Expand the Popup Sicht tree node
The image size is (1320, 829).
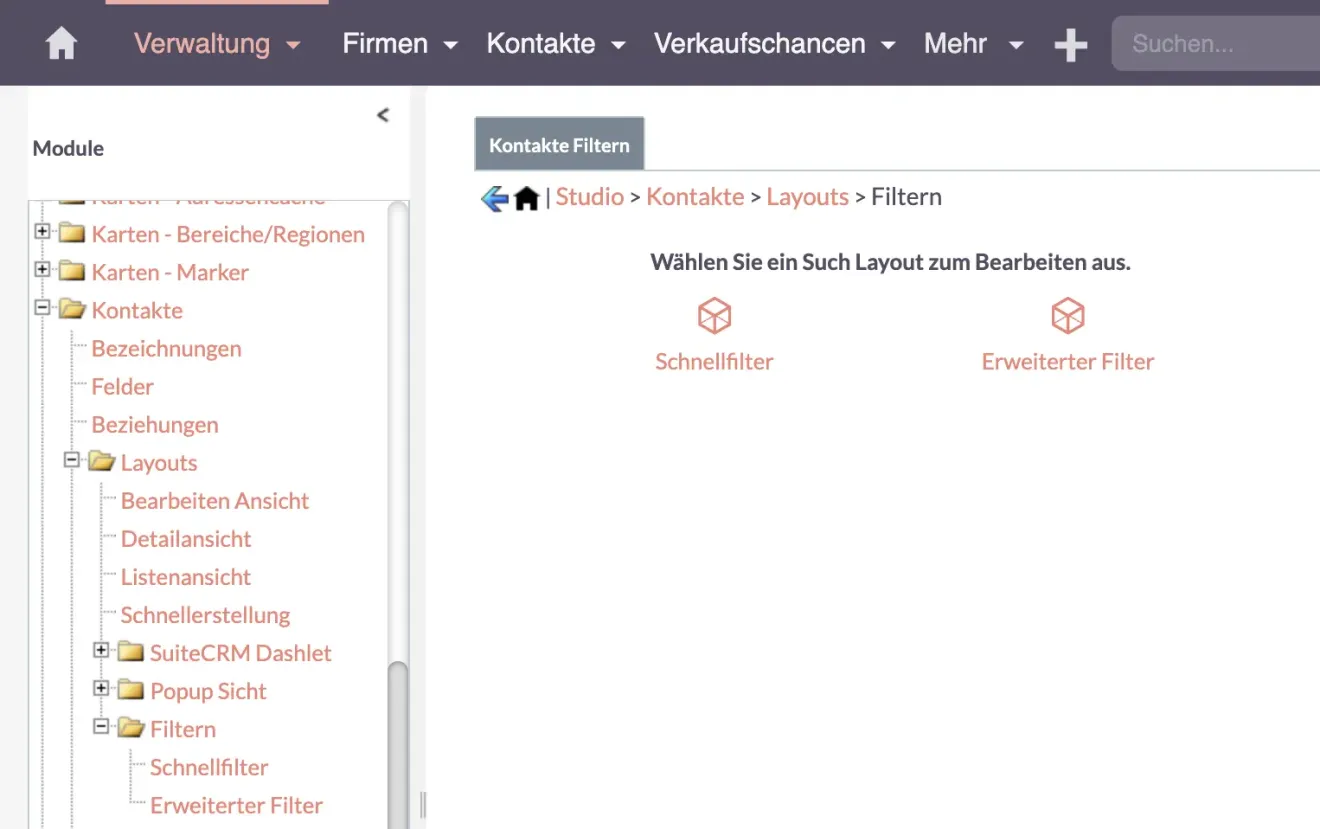(x=100, y=689)
